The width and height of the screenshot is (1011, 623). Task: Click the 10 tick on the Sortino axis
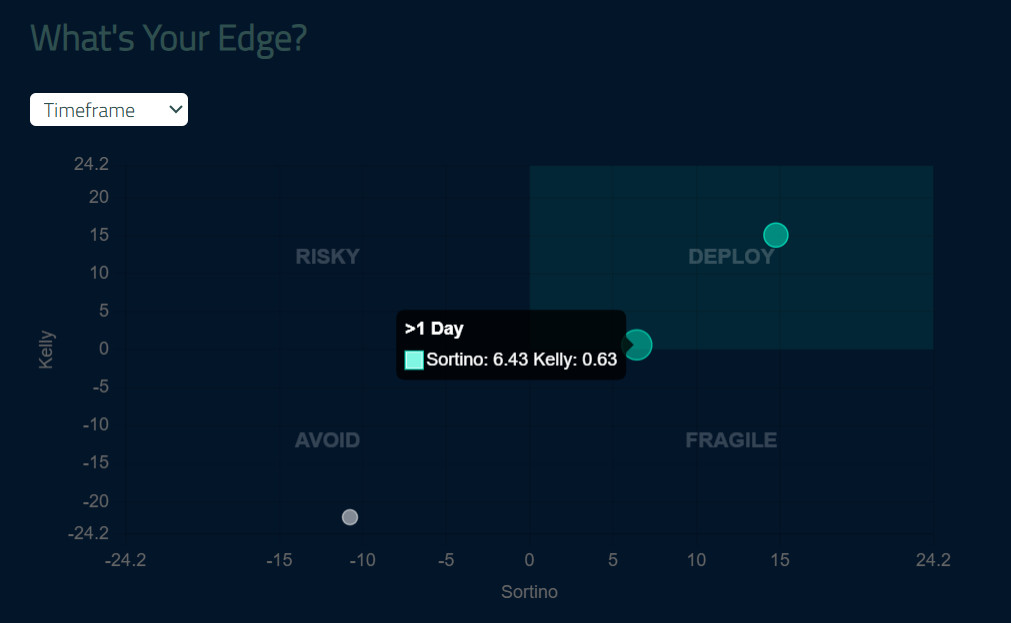[x=696, y=560]
